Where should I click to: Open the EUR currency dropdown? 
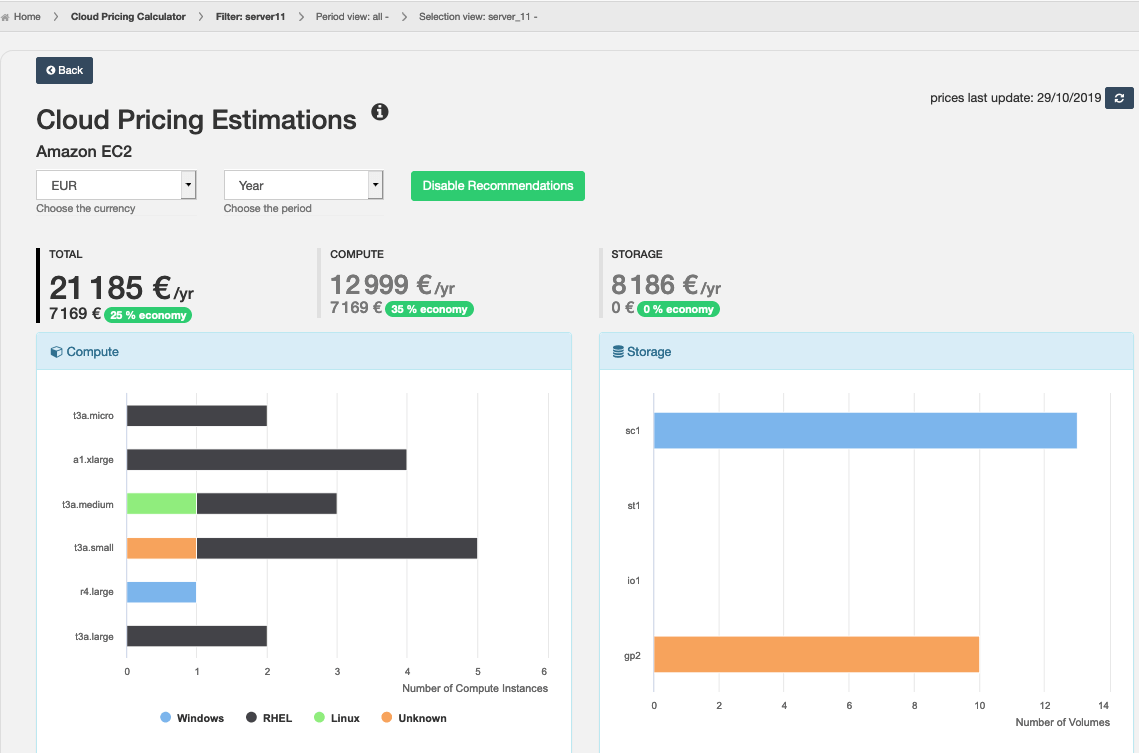tap(116, 185)
